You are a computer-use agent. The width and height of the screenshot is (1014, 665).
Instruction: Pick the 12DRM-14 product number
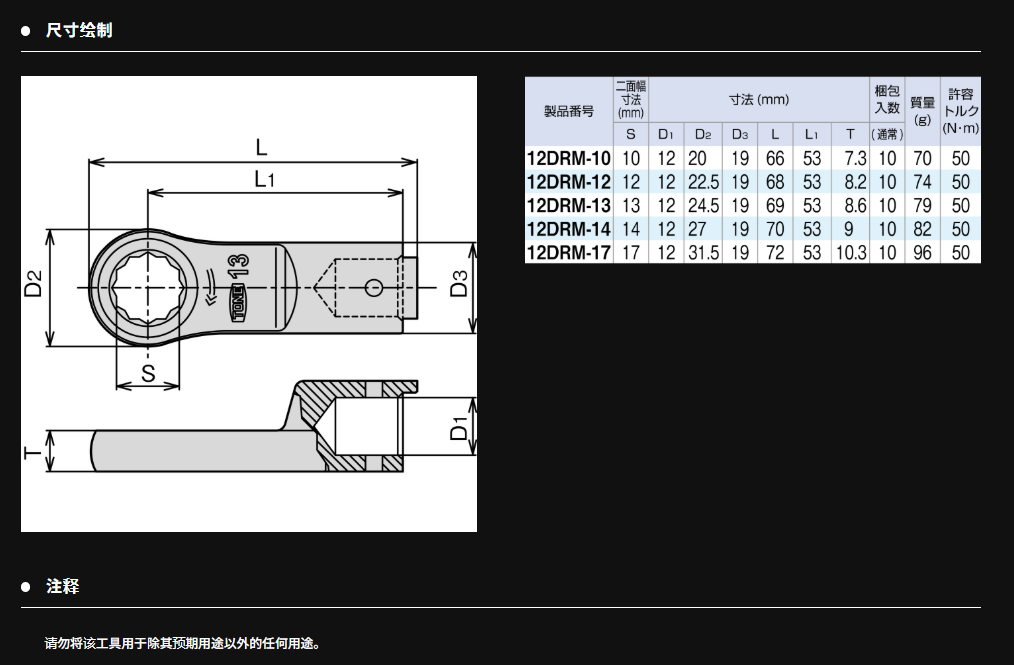(568, 230)
